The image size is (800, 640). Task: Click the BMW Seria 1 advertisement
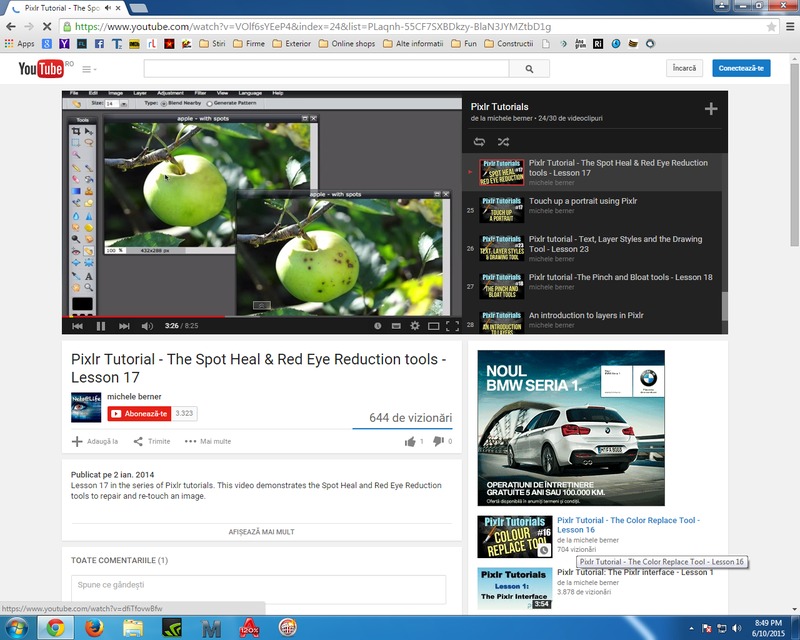pos(571,428)
